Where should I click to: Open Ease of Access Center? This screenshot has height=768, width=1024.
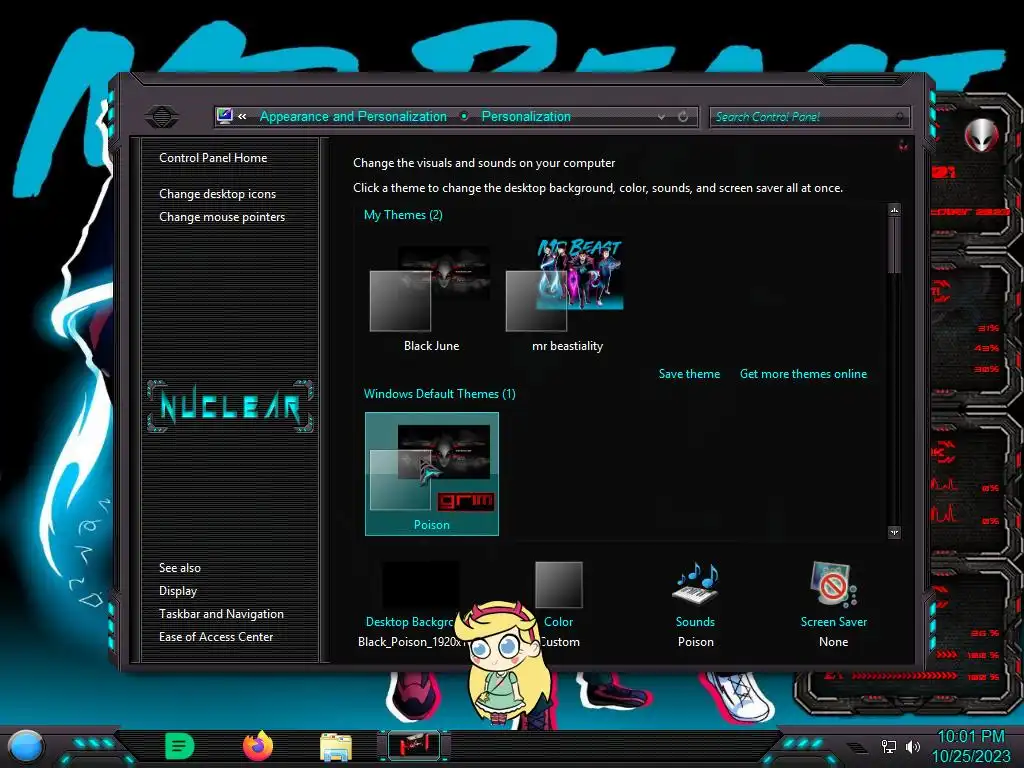pos(216,637)
